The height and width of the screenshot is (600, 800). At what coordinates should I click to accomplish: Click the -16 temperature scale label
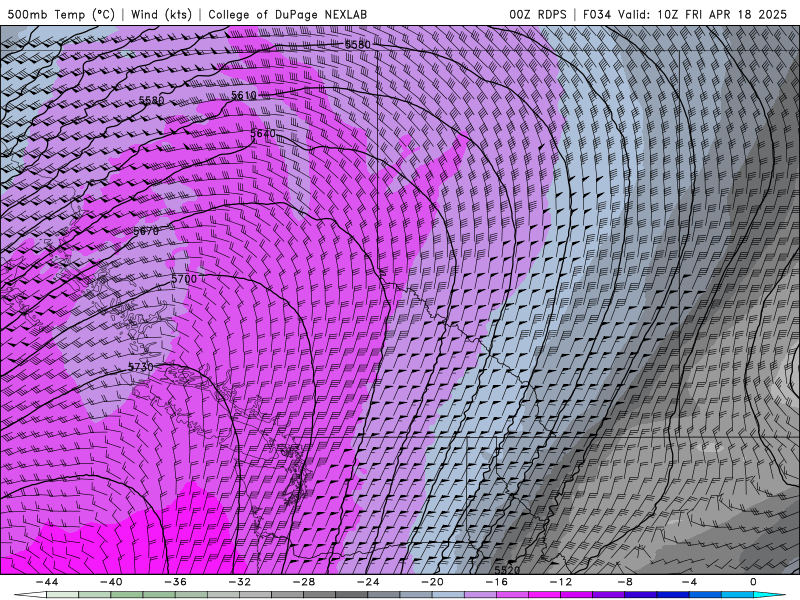pos(497,582)
